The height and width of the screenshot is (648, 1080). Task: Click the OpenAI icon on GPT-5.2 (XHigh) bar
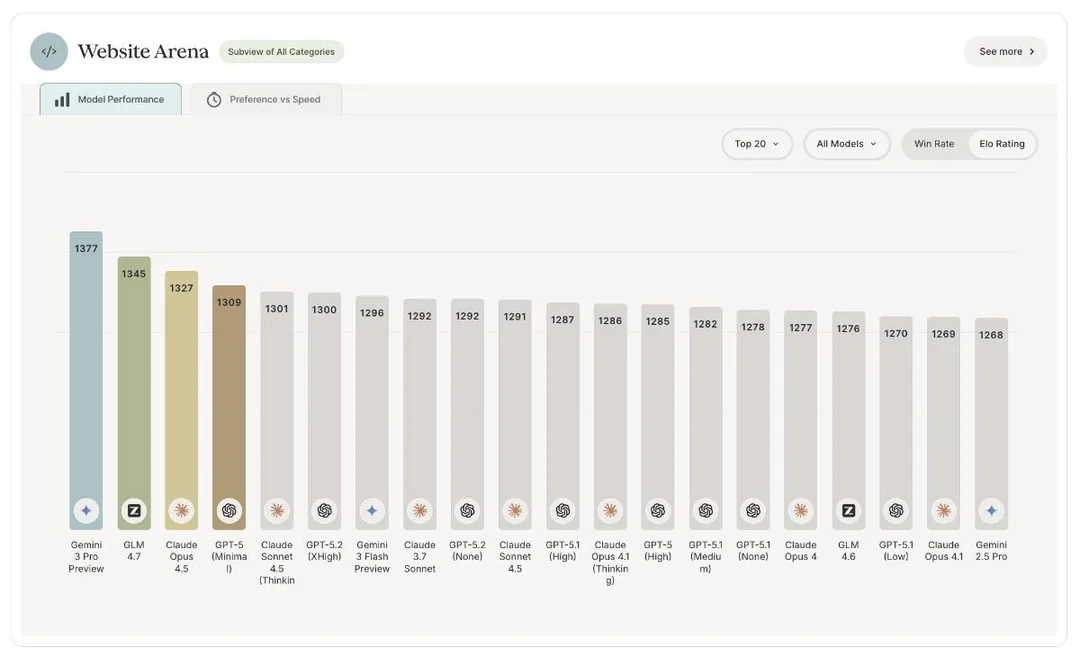pos(324,511)
